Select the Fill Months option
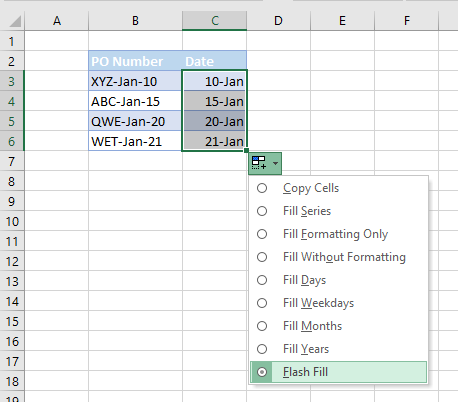 click(x=338, y=326)
